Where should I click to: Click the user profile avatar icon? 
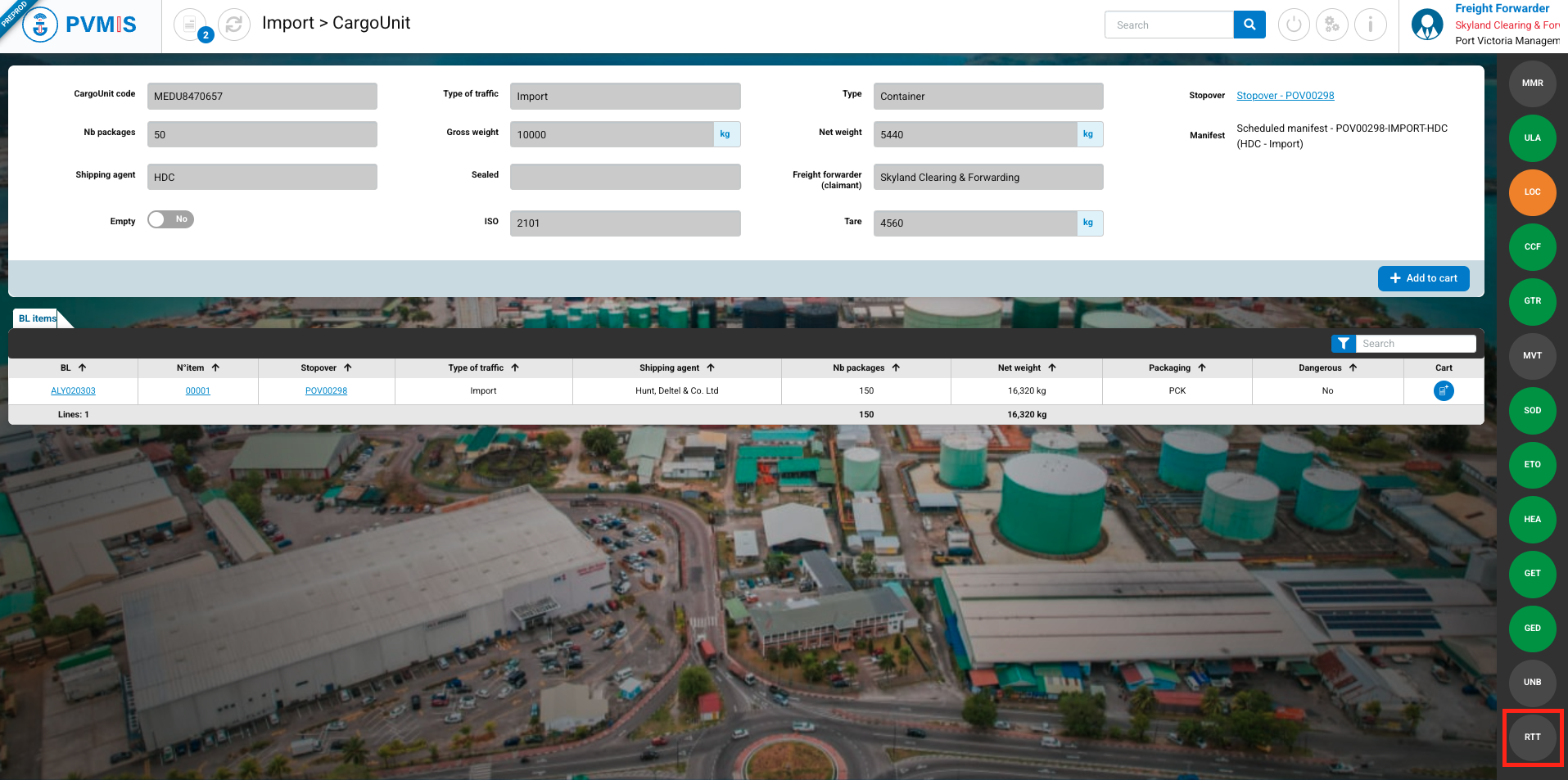pyautogui.click(x=1426, y=25)
